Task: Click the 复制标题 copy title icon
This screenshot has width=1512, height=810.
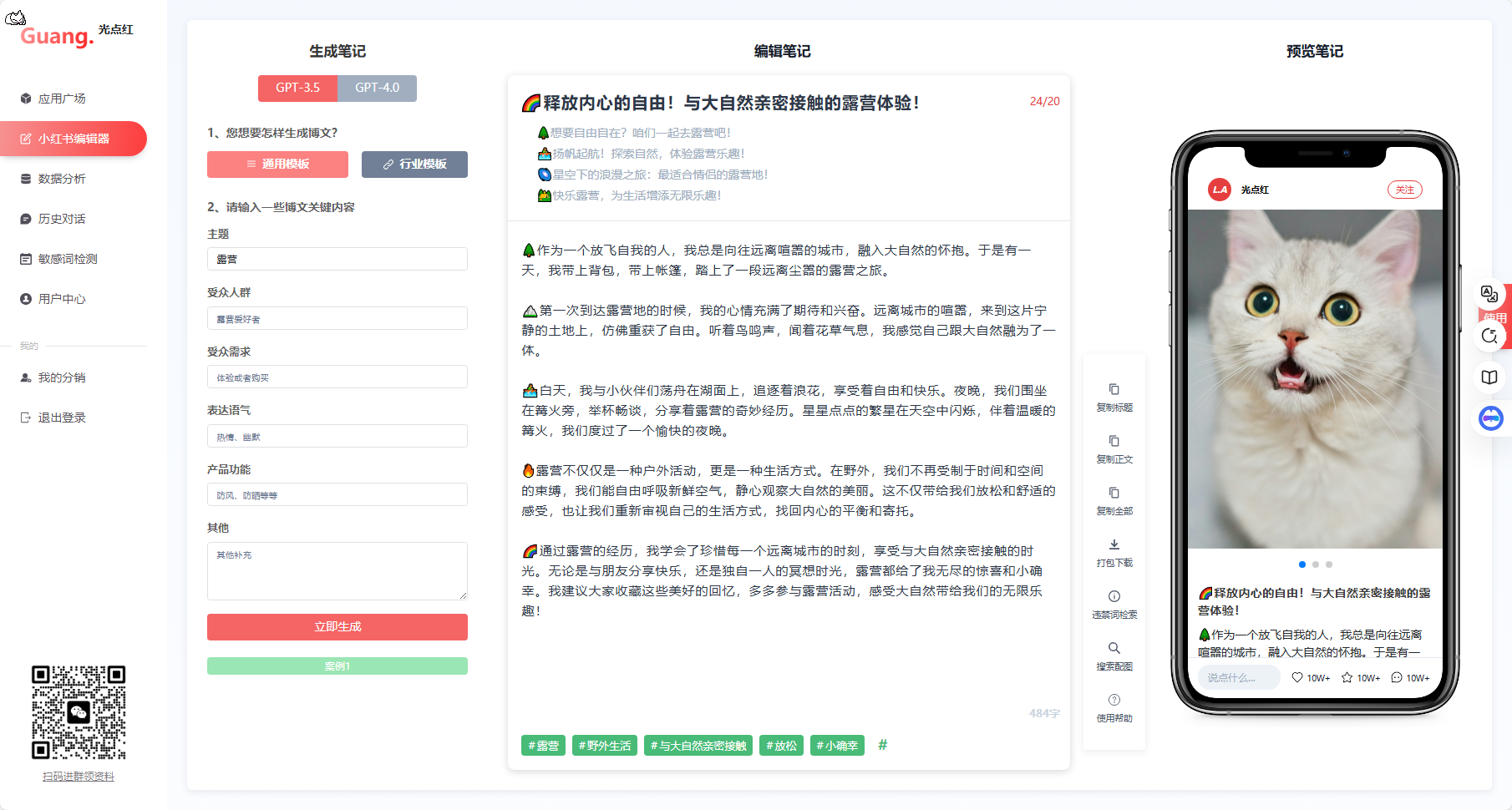Action: click(x=1114, y=390)
